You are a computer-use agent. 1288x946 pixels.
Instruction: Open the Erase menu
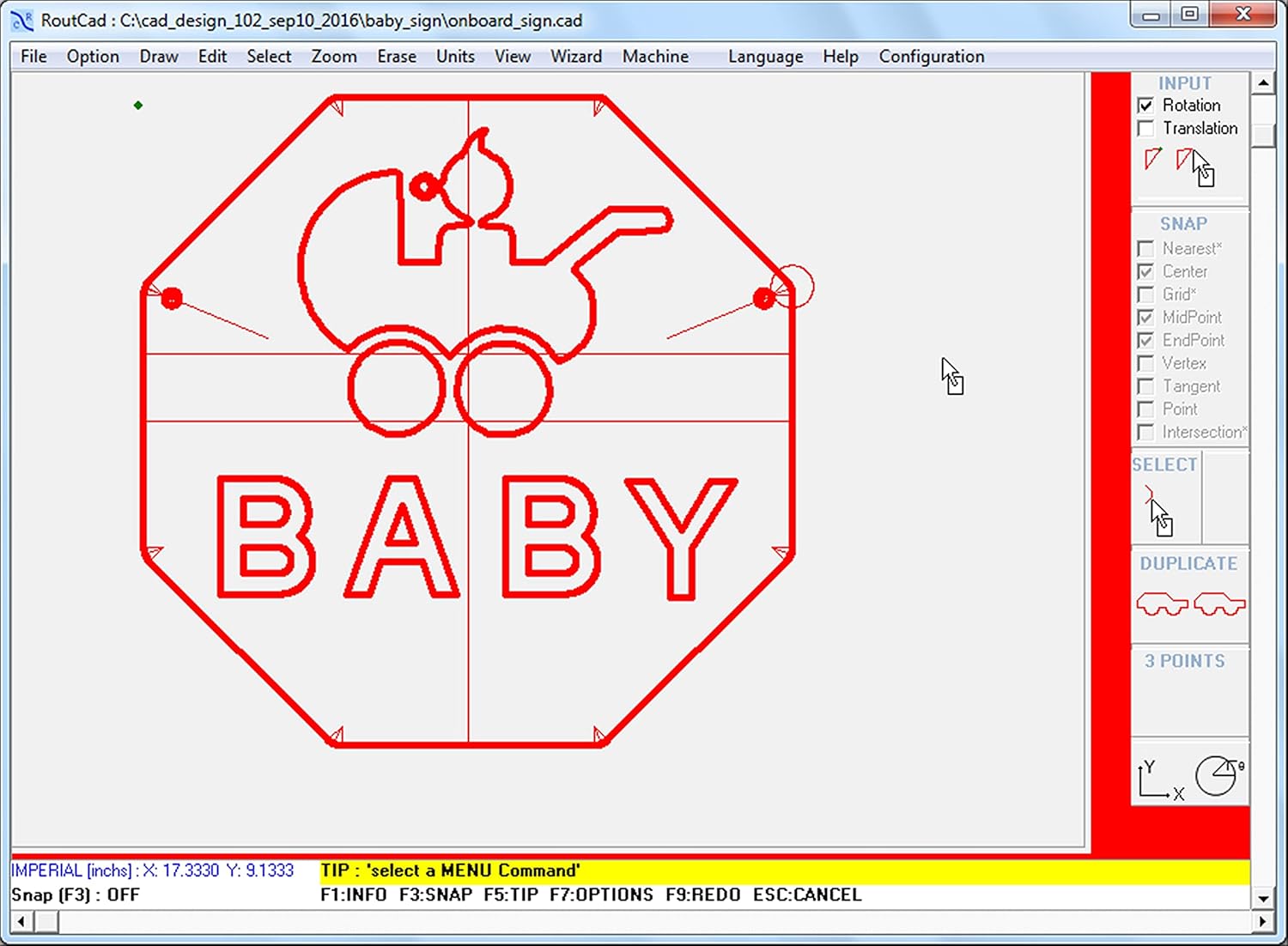click(397, 57)
